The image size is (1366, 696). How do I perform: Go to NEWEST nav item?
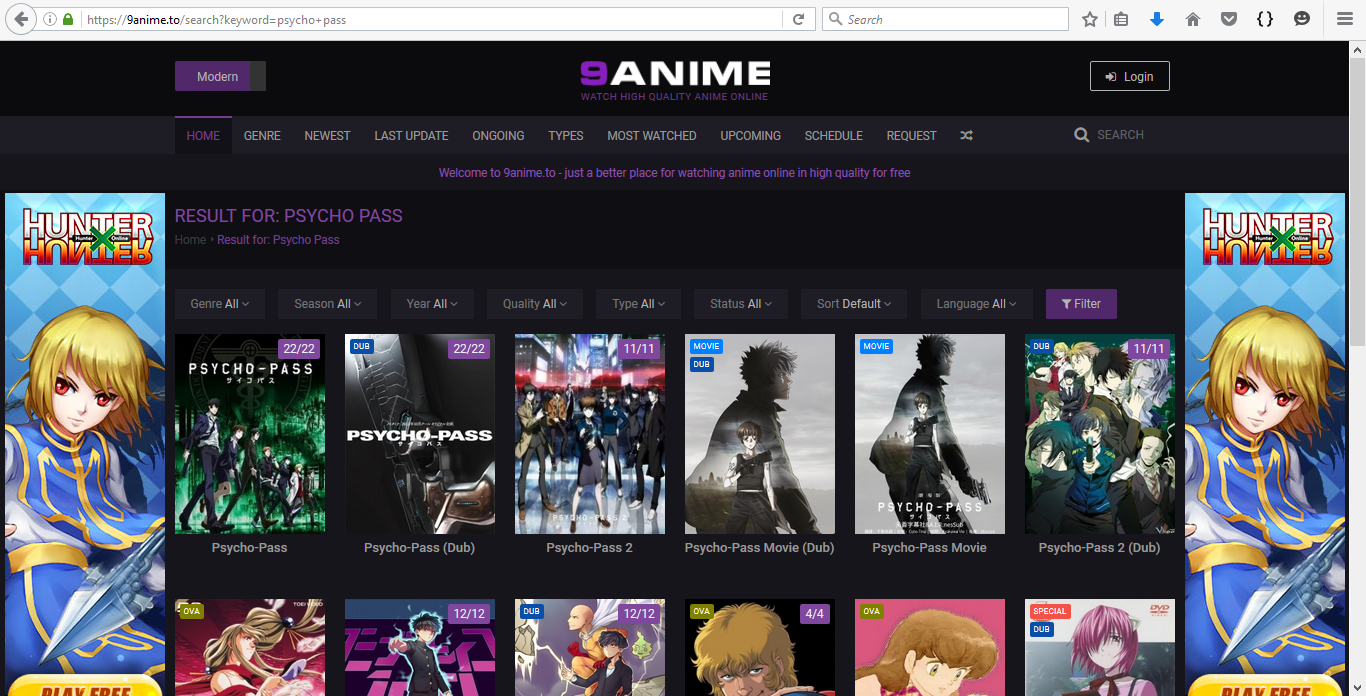[x=327, y=135]
